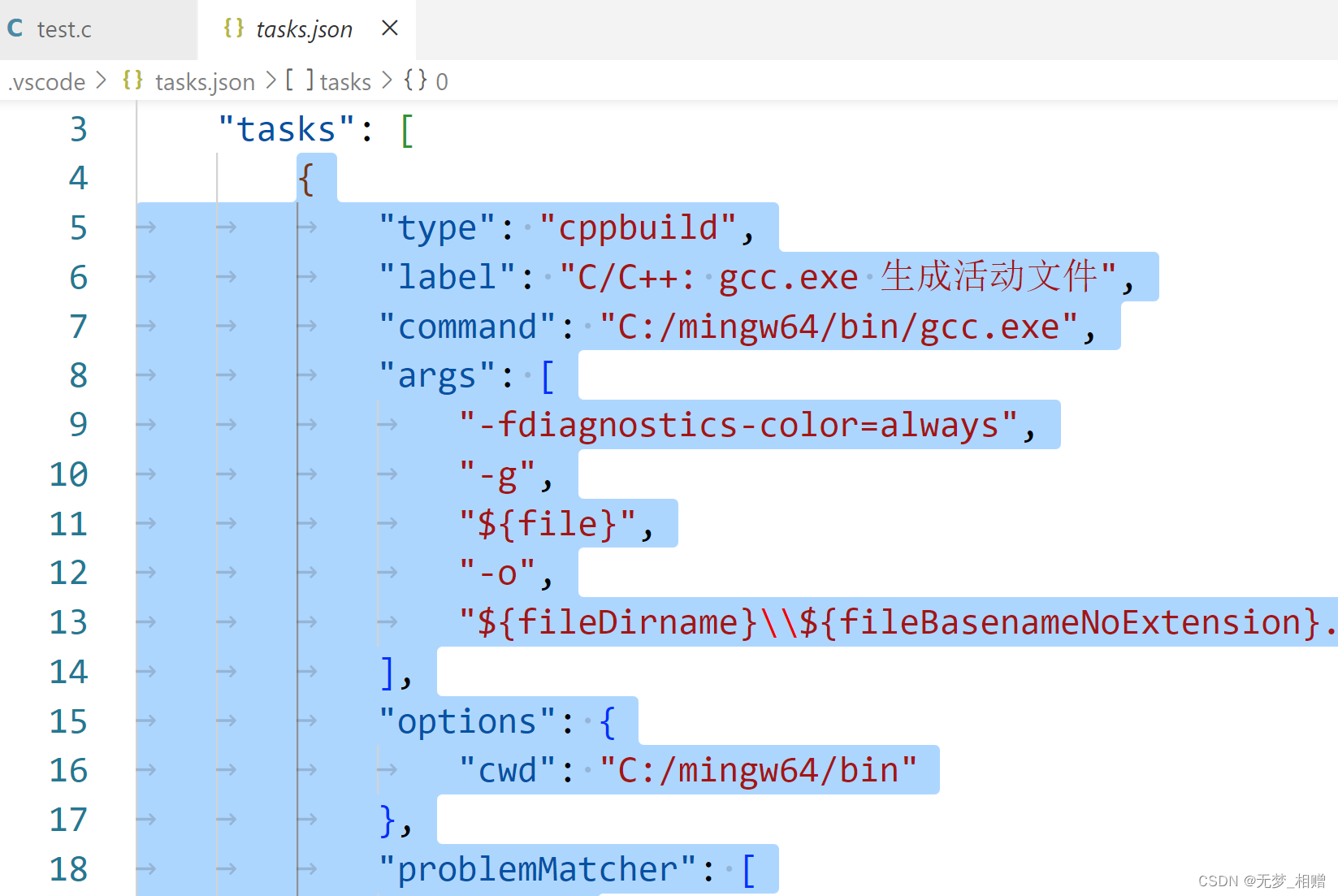The height and width of the screenshot is (896, 1338).
Task: Click the array bracket icon in breadcrumb
Action: click(299, 80)
